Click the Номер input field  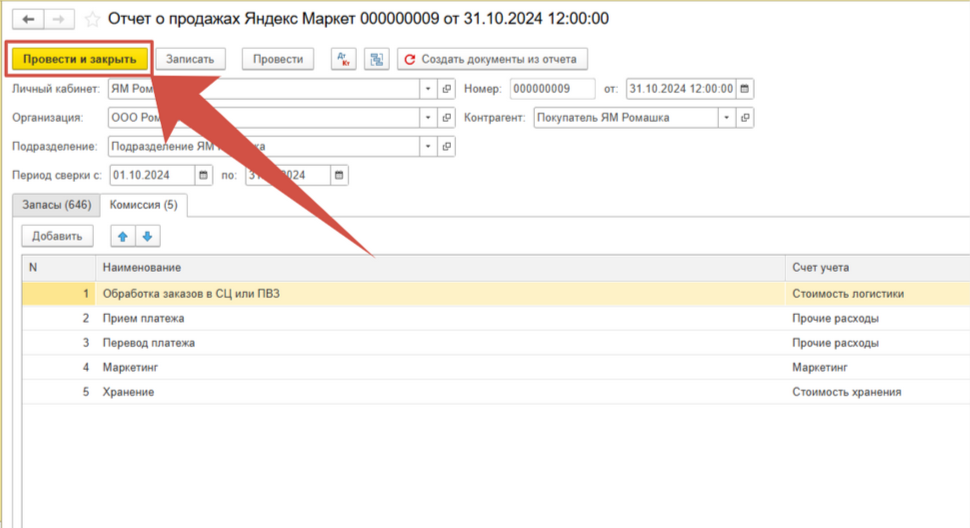click(551, 89)
